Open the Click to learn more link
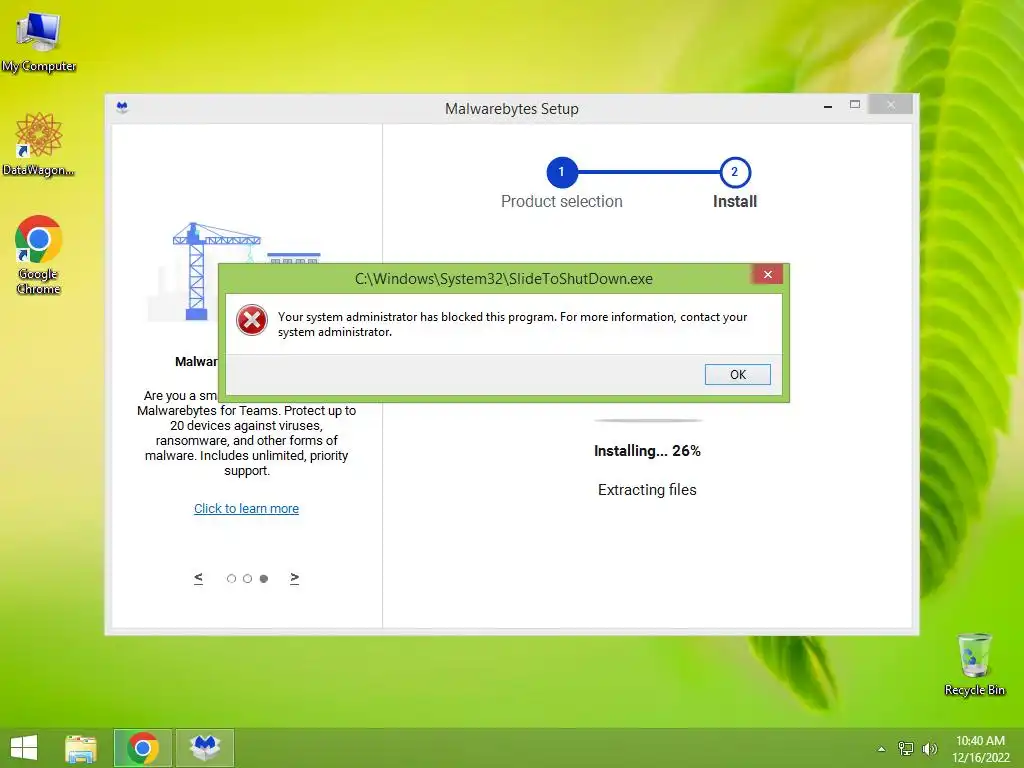The height and width of the screenshot is (768, 1024). click(x=246, y=508)
